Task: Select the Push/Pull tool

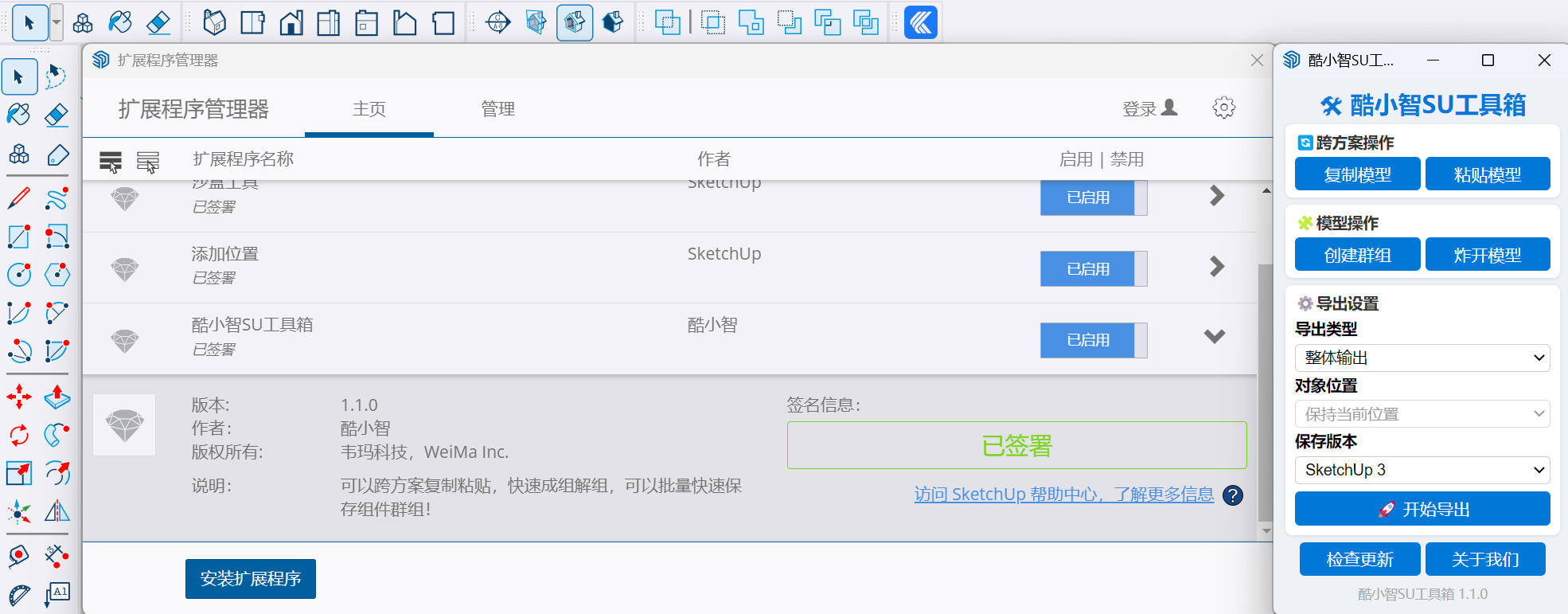Action: (57, 396)
